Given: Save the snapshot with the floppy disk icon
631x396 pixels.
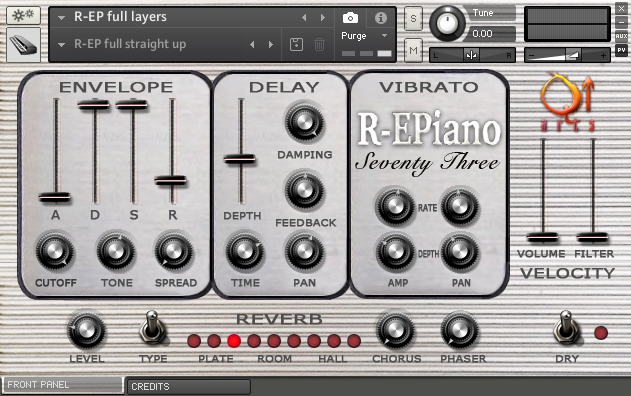Looking at the screenshot, I should (x=297, y=44).
